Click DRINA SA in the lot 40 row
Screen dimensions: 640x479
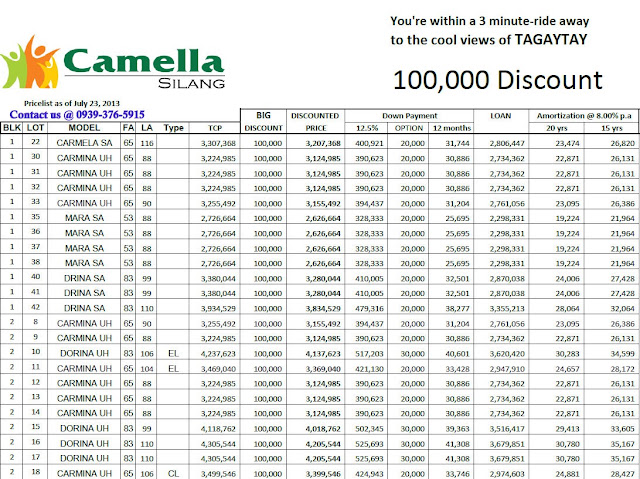(84, 278)
